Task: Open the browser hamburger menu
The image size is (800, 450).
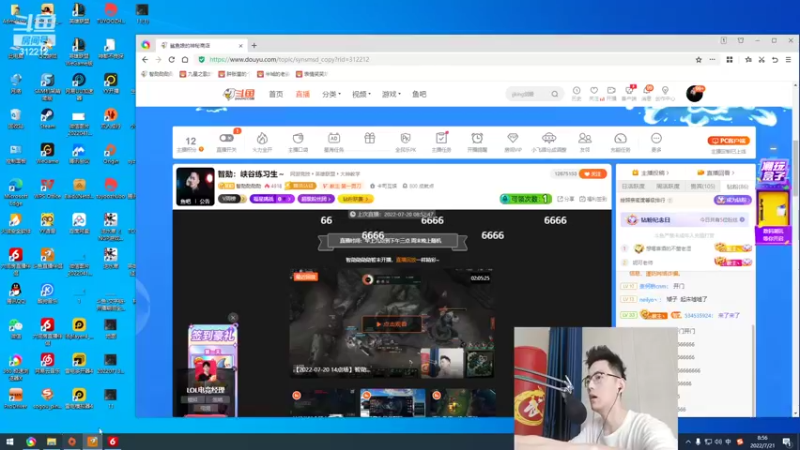Action: pyautogui.click(x=788, y=60)
